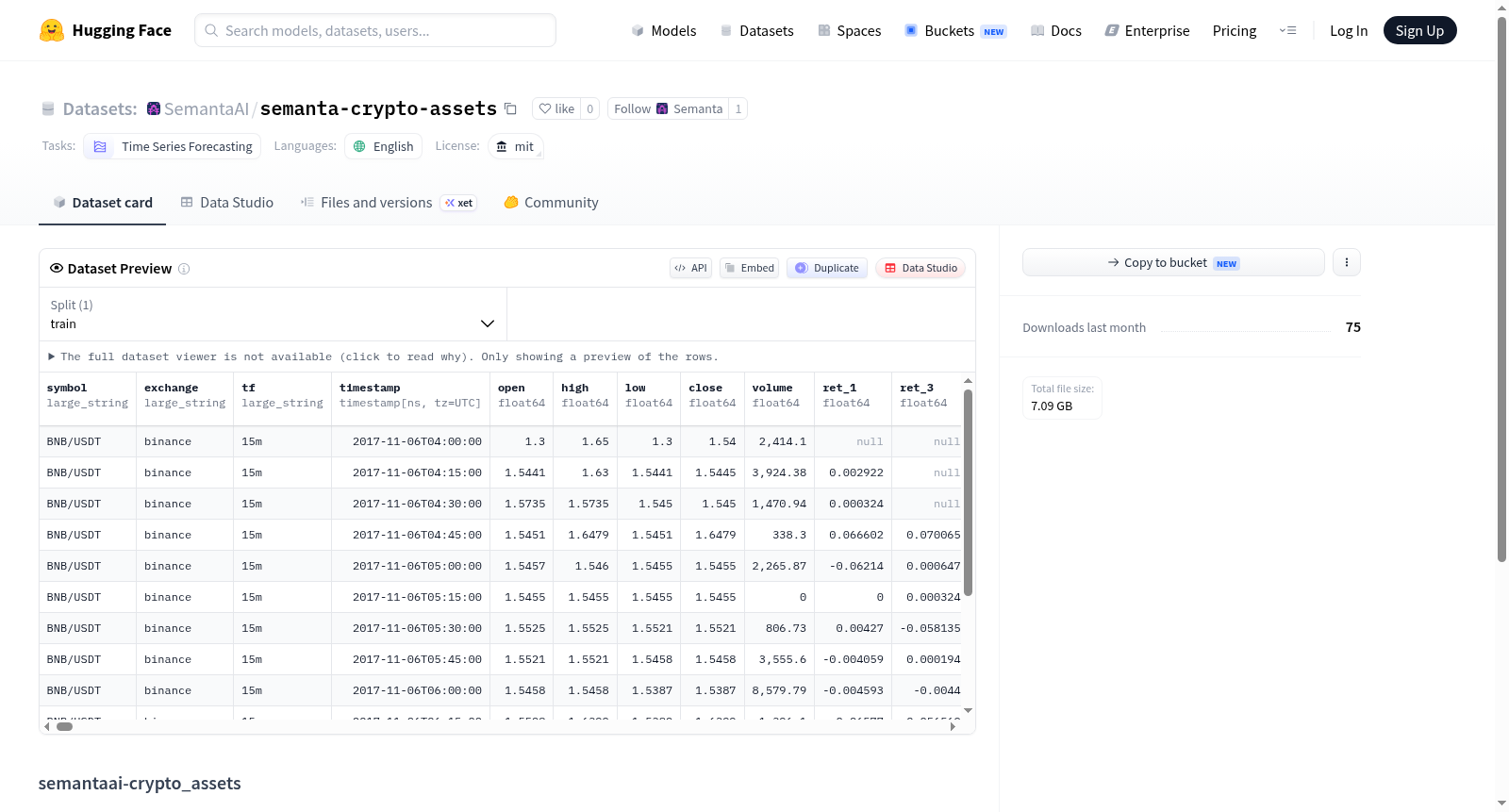
Task: Open the SemantaAI owner link
Action: point(207,108)
